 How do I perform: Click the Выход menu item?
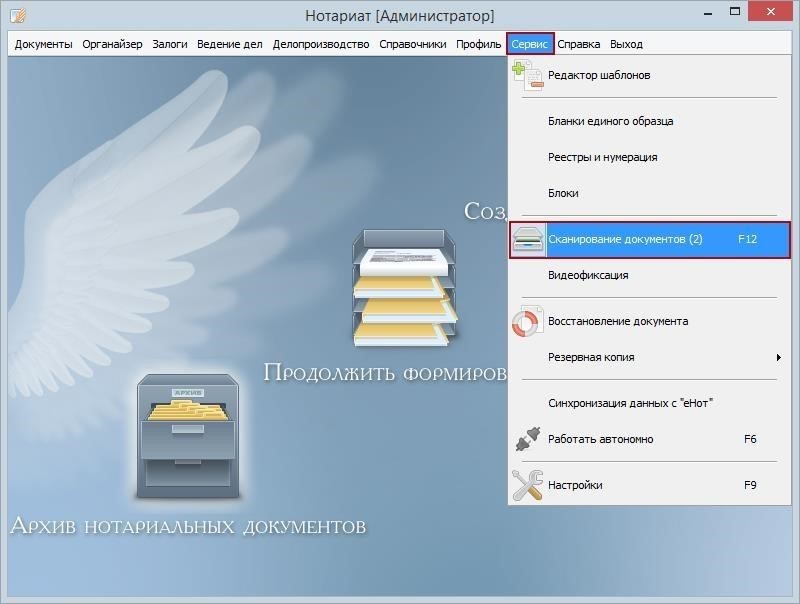tap(627, 44)
